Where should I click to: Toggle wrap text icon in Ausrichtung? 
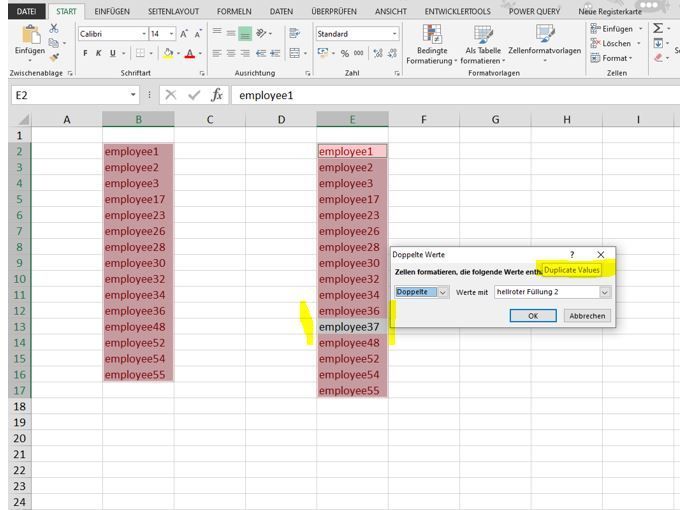tap(294, 33)
